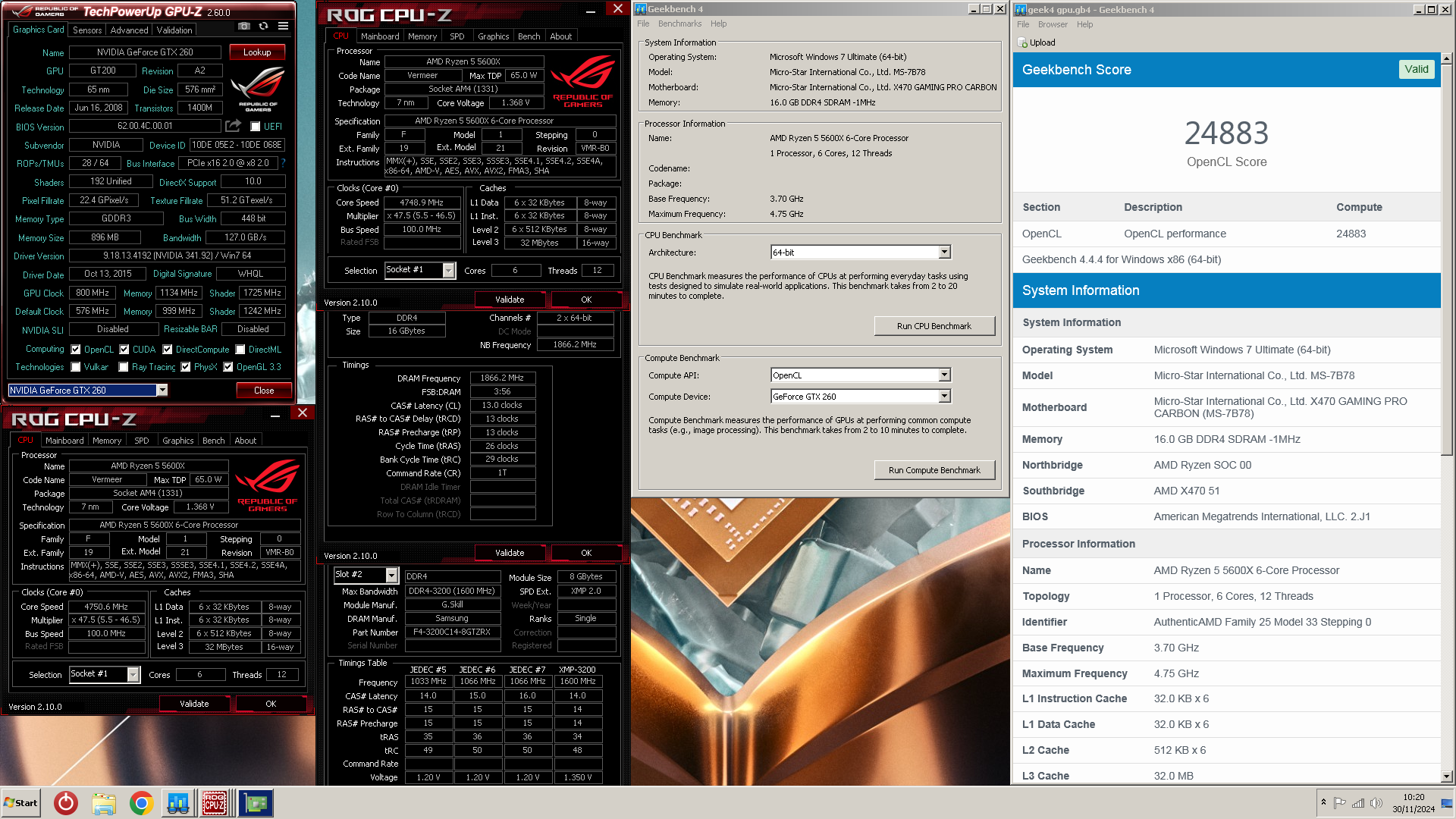Click Geekbench browser scrollbar up arrow
Screen dimensions: 1456x819
(1447, 58)
